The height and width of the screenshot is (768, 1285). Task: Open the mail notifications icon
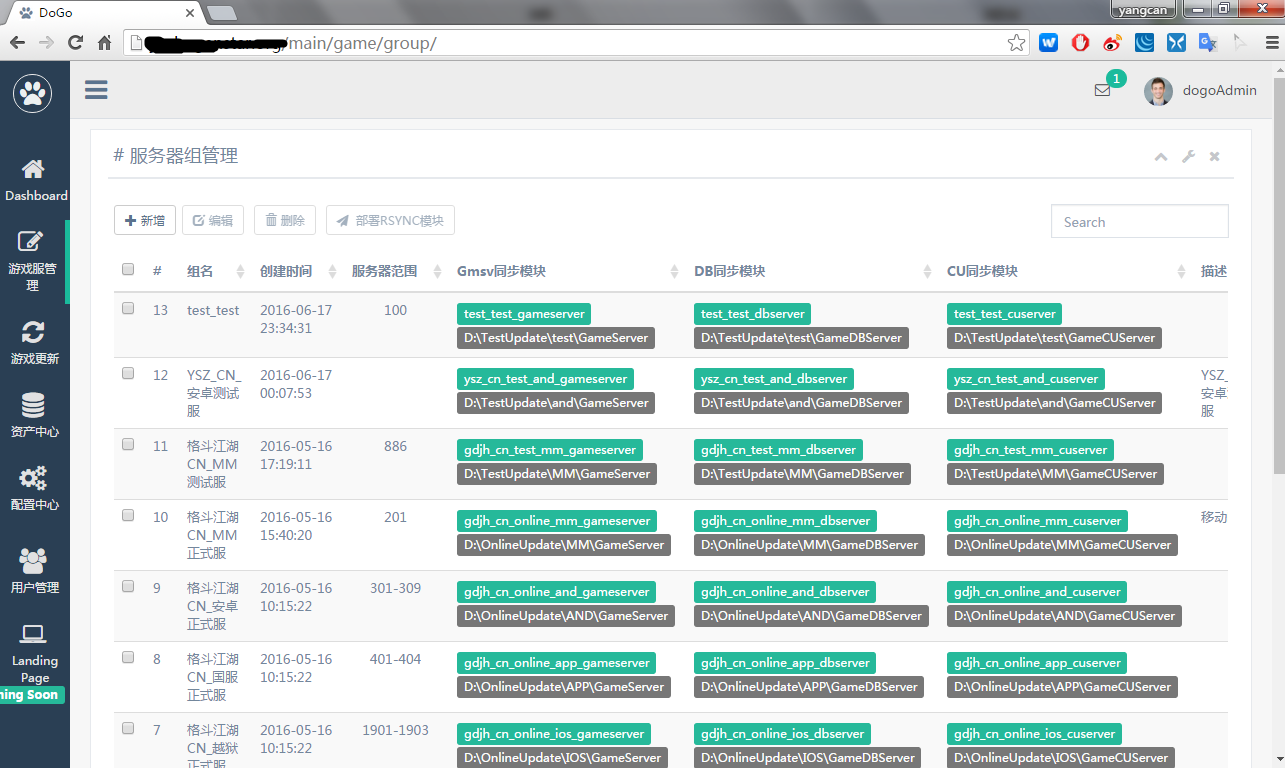pyautogui.click(x=1103, y=90)
